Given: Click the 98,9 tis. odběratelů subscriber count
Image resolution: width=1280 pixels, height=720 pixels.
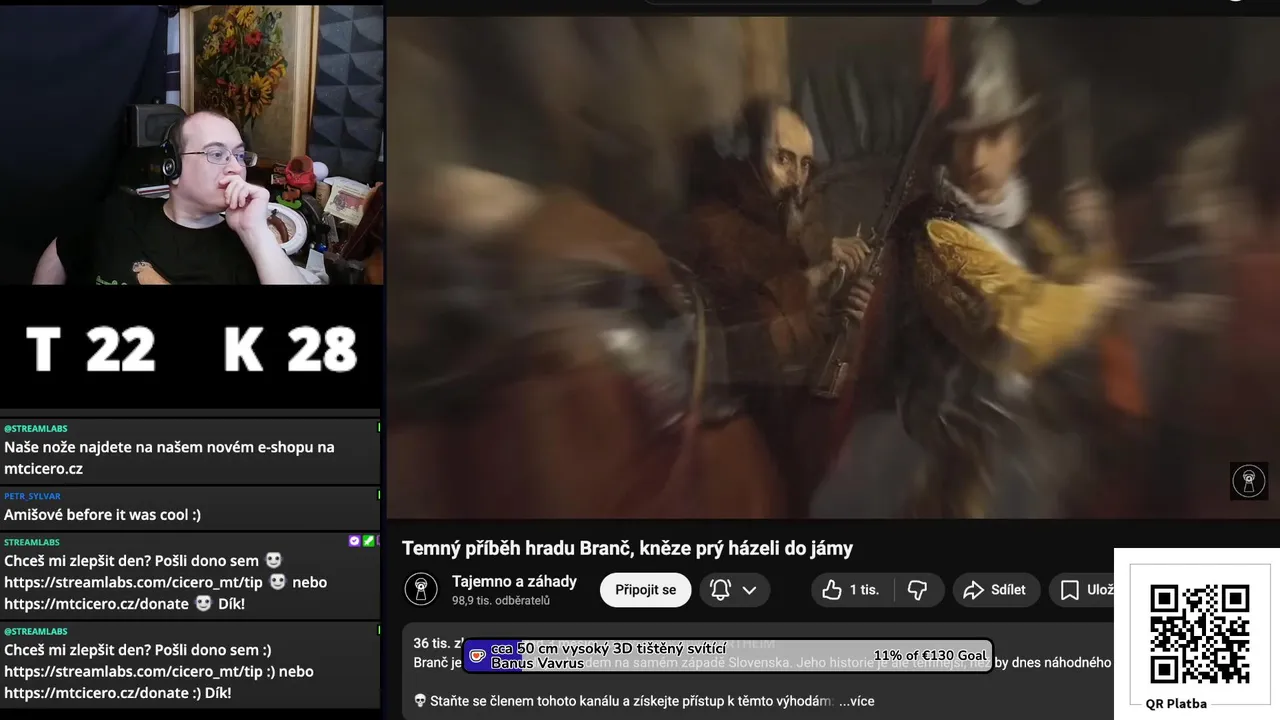Looking at the screenshot, I should coord(501,601).
